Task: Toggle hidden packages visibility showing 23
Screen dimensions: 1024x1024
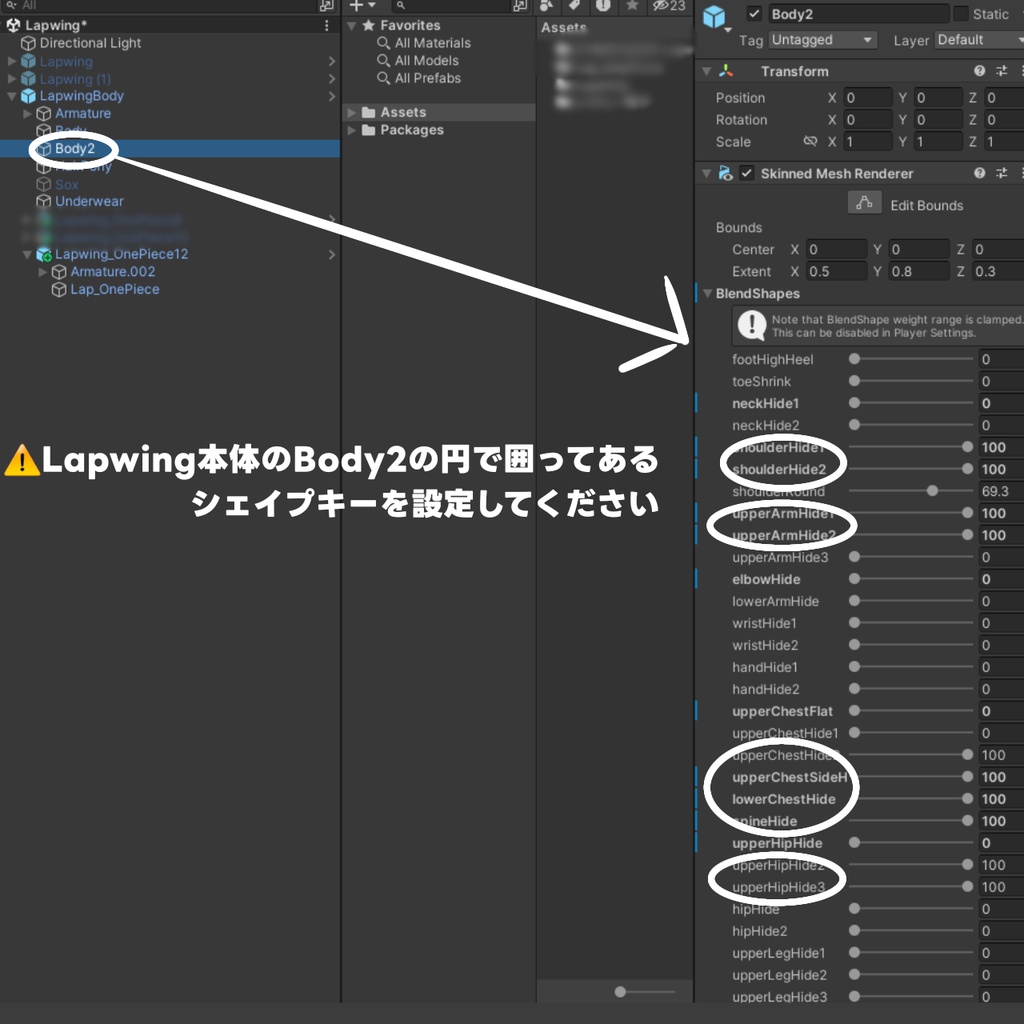Action: coord(669,6)
